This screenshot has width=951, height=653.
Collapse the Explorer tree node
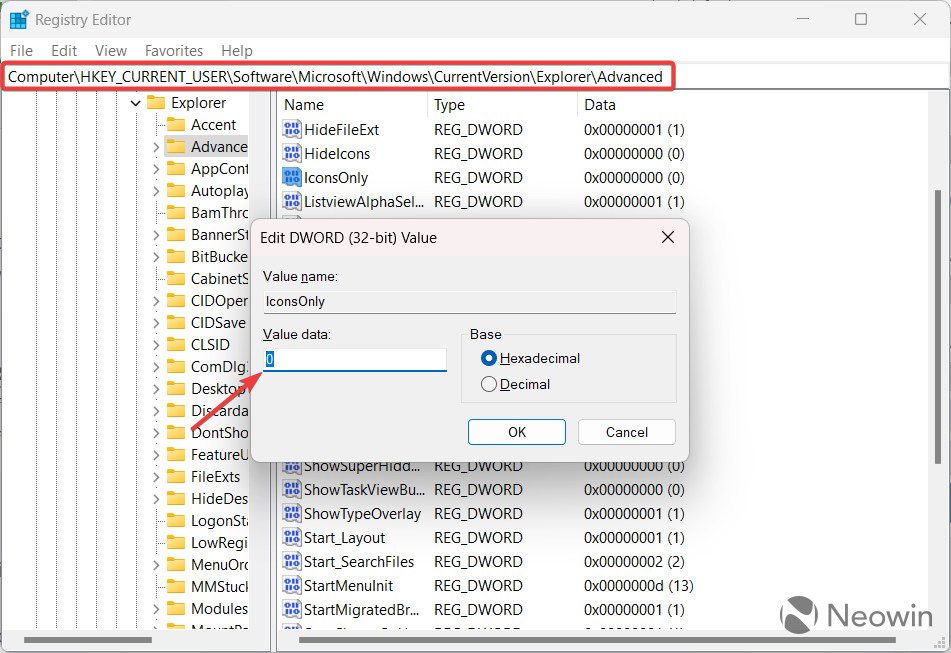tap(135, 102)
